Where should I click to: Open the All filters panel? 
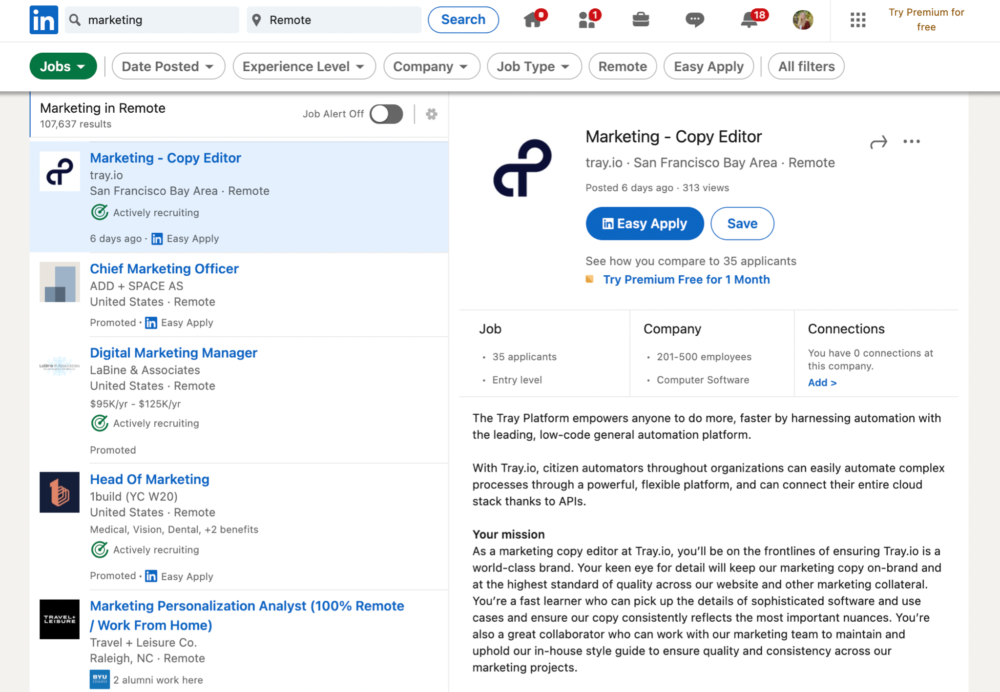[806, 66]
